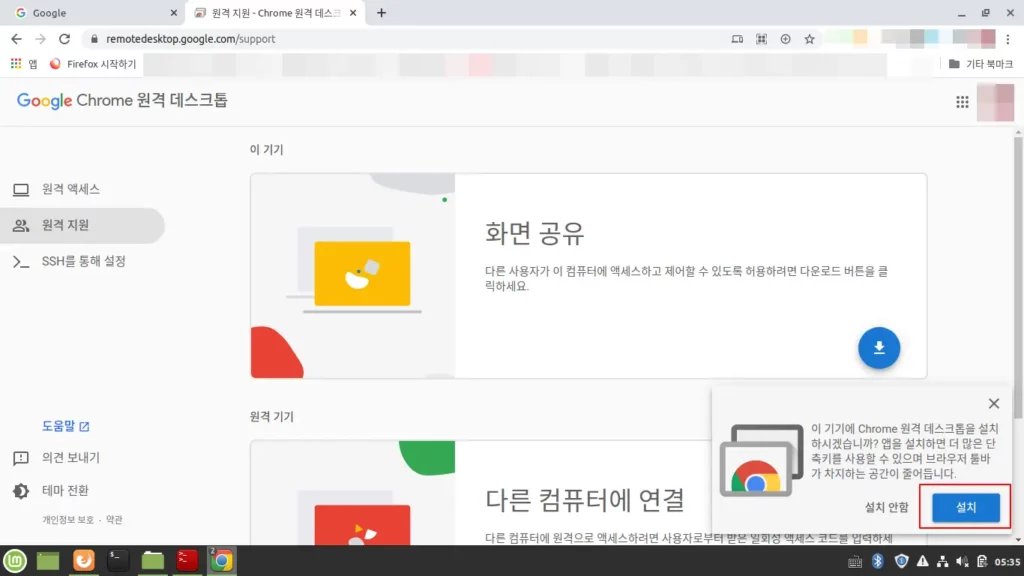Open the volume tray icon

coord(962,561)
